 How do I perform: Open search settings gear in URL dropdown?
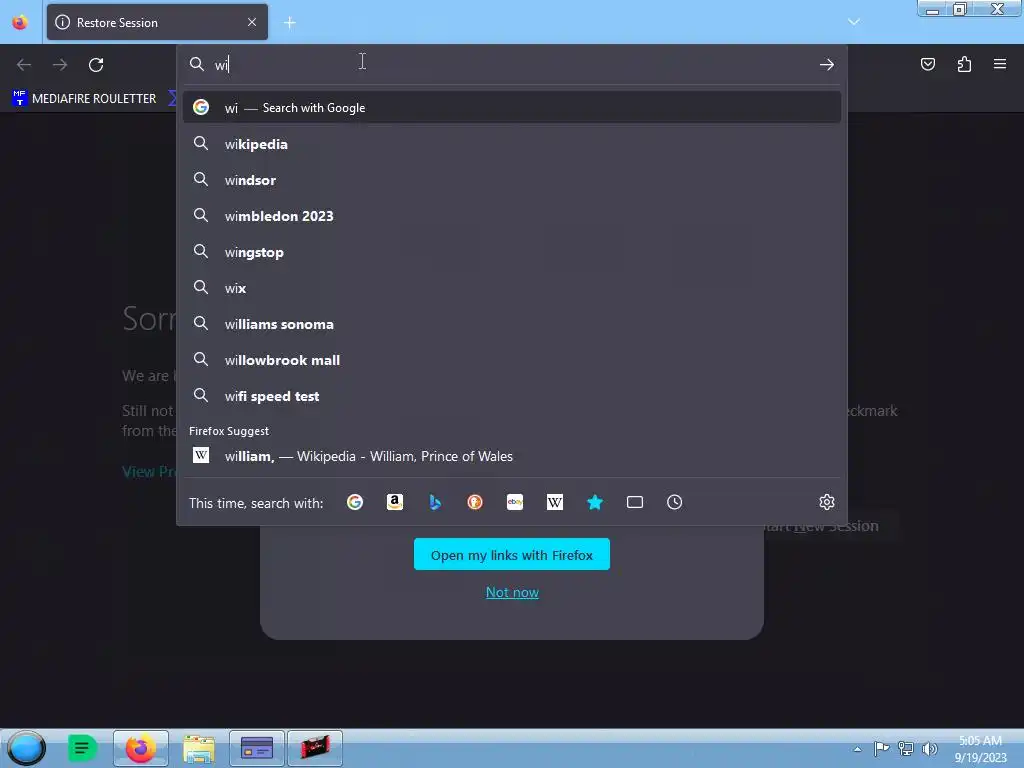(x=827, y=502)
